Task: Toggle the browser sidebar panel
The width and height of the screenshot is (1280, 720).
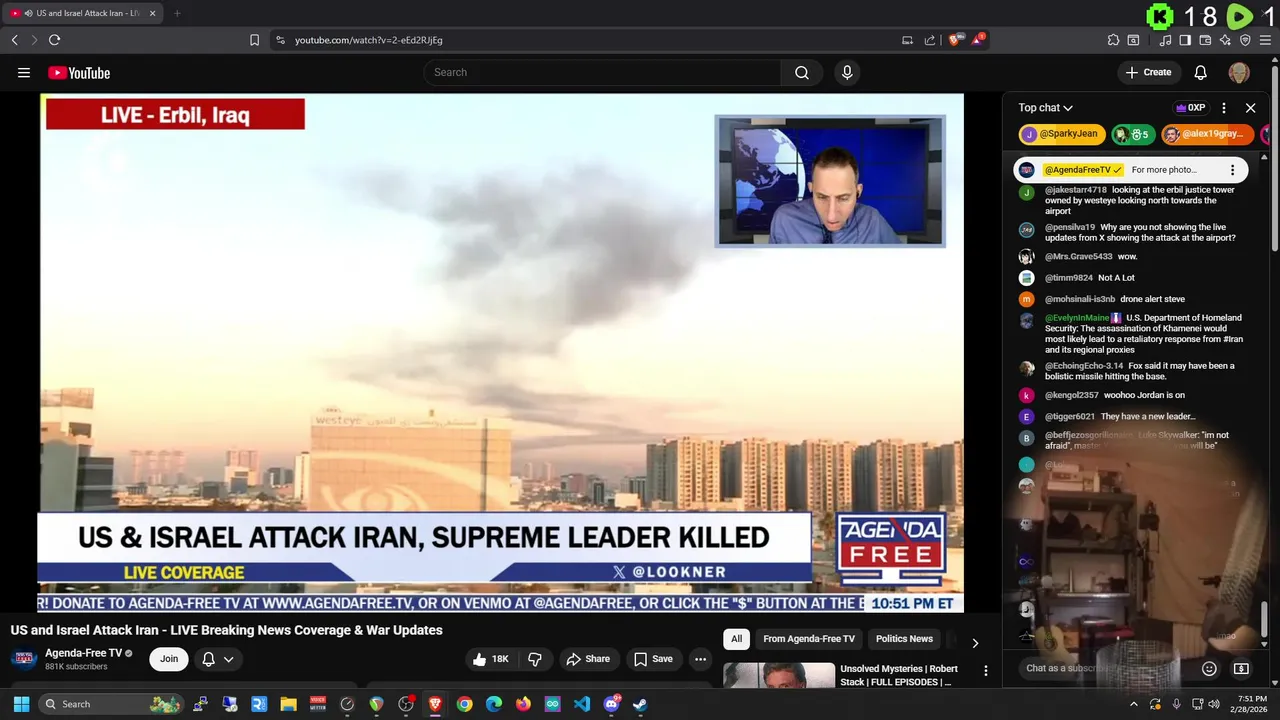Action: [1185, 40]
